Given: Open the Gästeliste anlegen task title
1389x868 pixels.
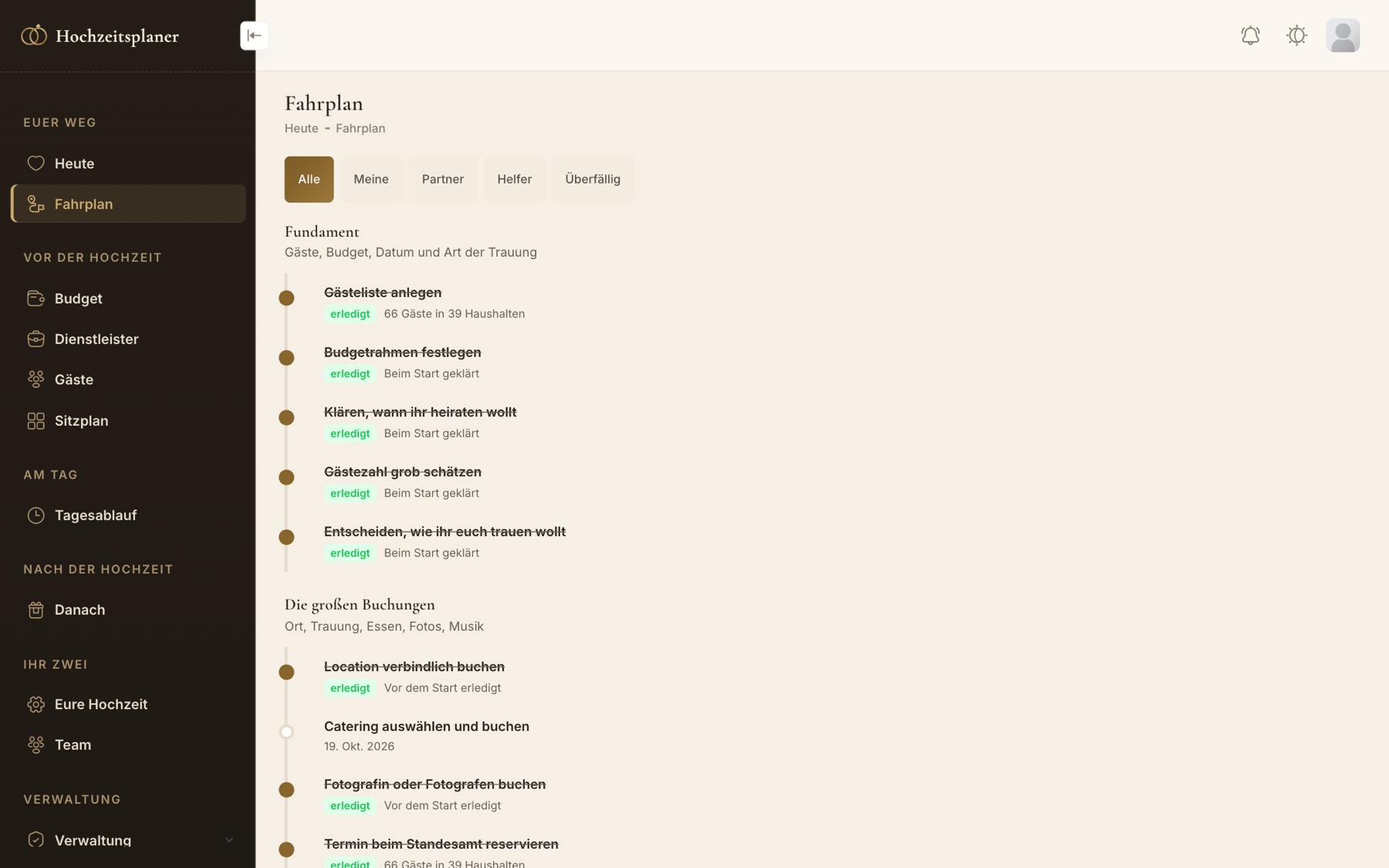Looking at the screenshot, I should click(383, 292).
